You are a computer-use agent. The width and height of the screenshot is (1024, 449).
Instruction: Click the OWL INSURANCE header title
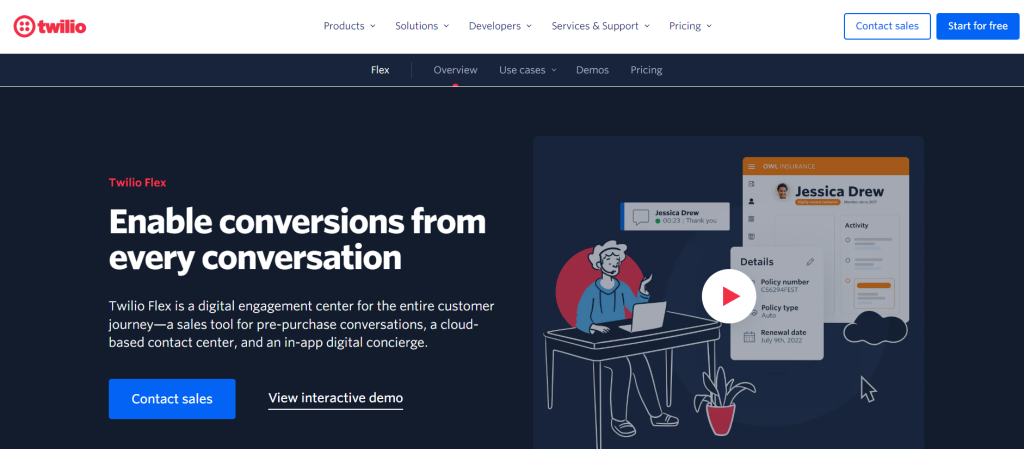tap(789, 166)
